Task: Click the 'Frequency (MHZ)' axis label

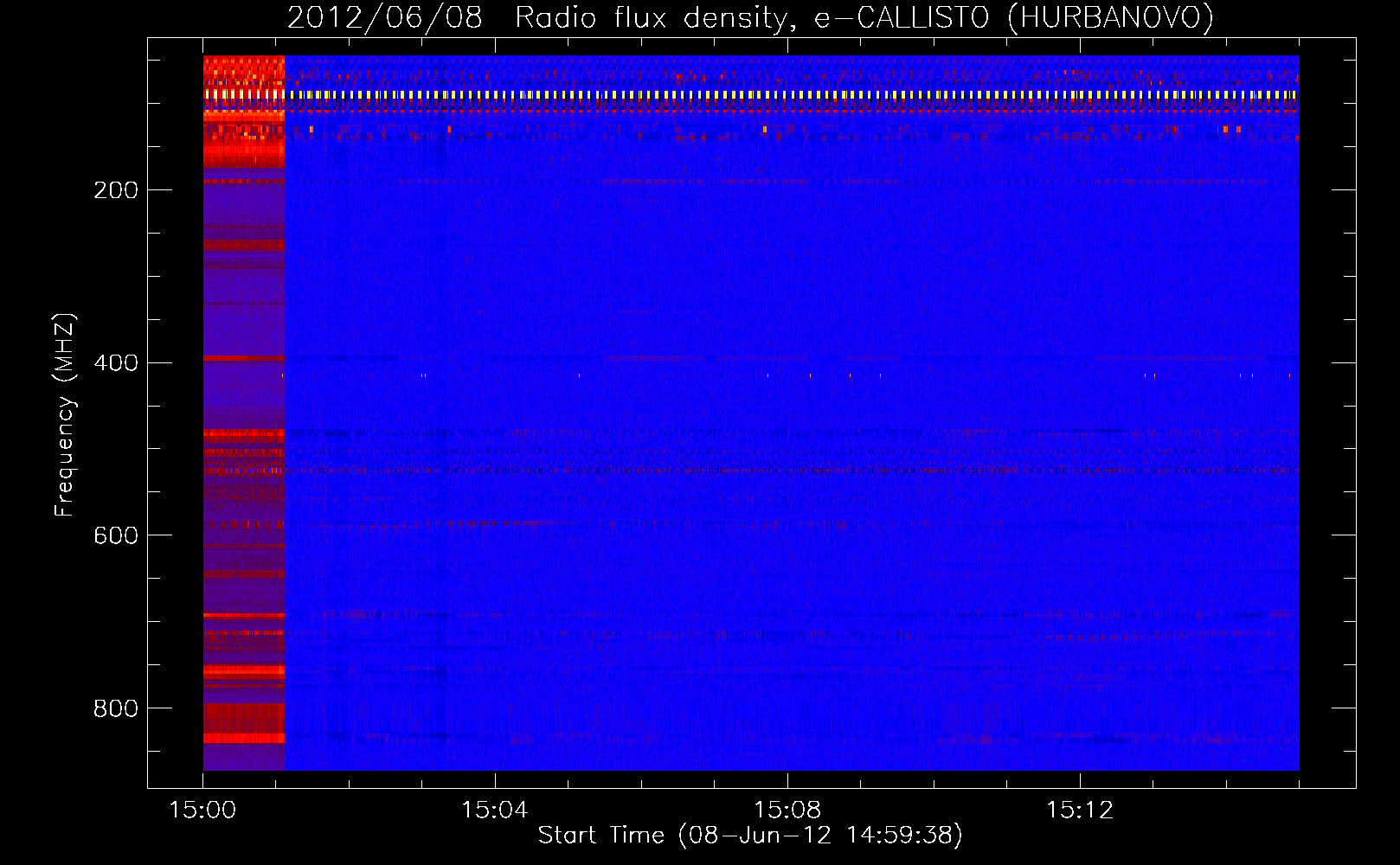Action: click(x=65, y=415)
